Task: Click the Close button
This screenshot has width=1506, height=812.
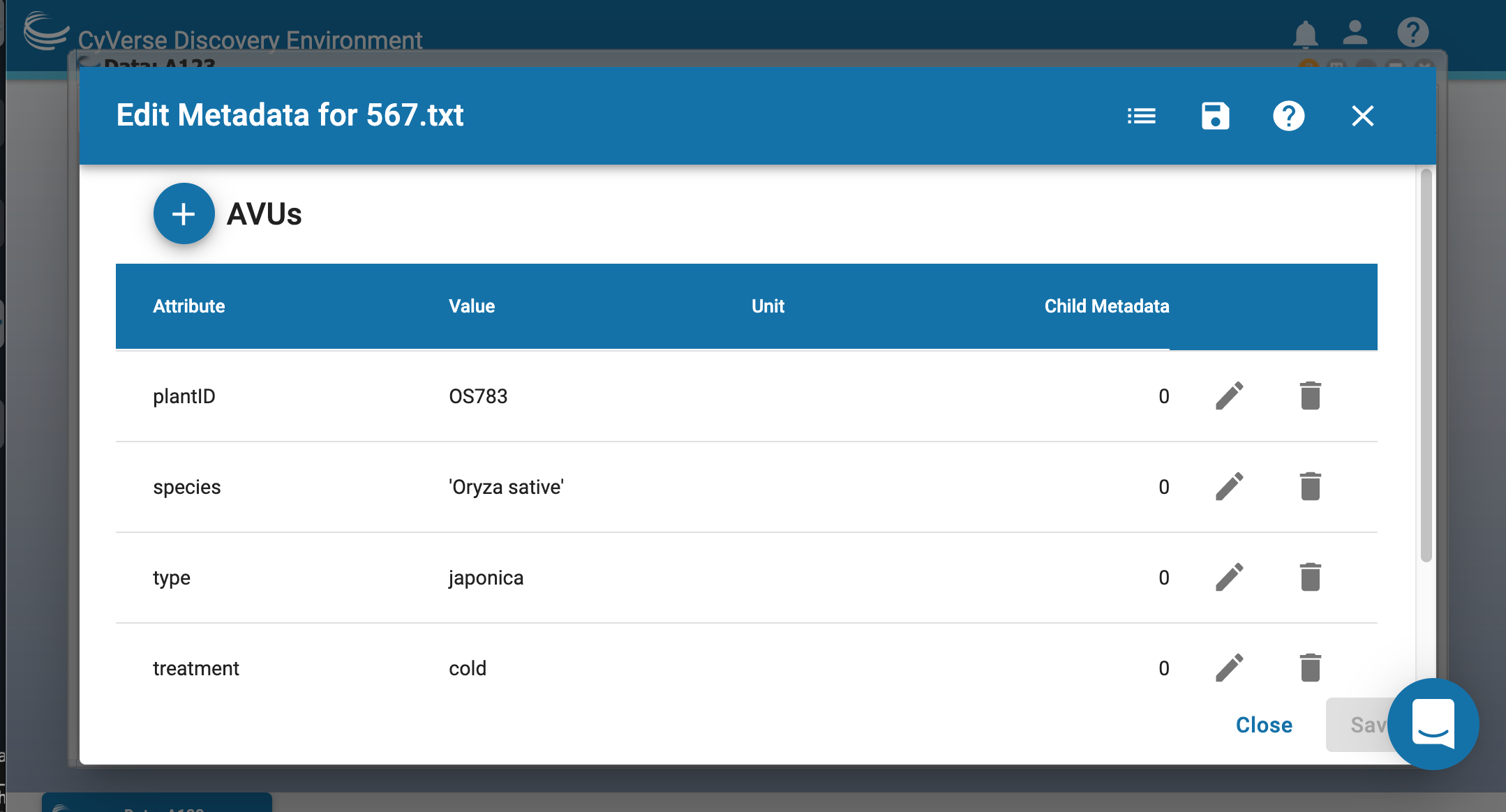Action: point(1264,725)
